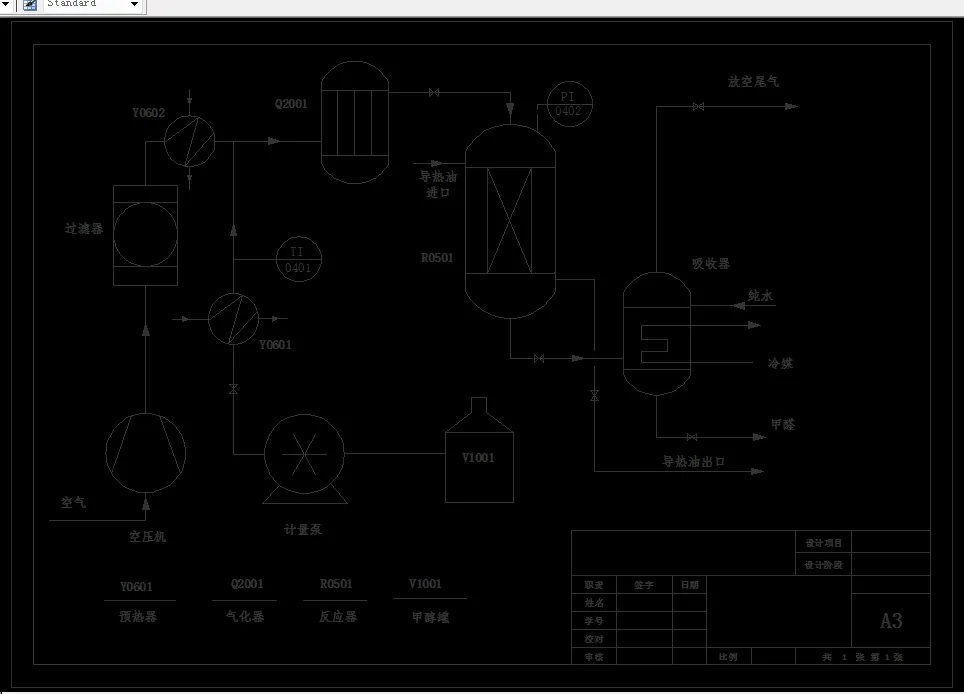Select the valve on reactor bottom outlet line
The height and width of the screenshot is (694, 964).
tap(539, 358)
